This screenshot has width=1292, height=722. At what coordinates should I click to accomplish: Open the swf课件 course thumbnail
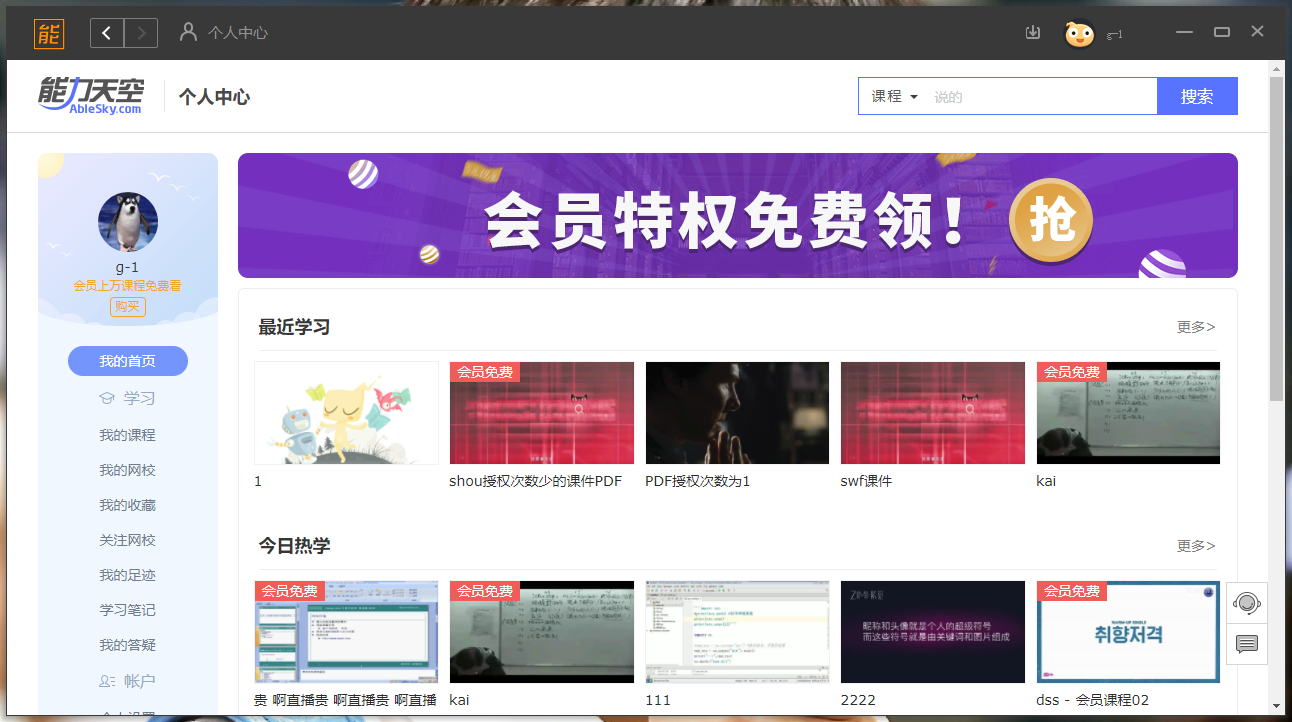point(932,413)
